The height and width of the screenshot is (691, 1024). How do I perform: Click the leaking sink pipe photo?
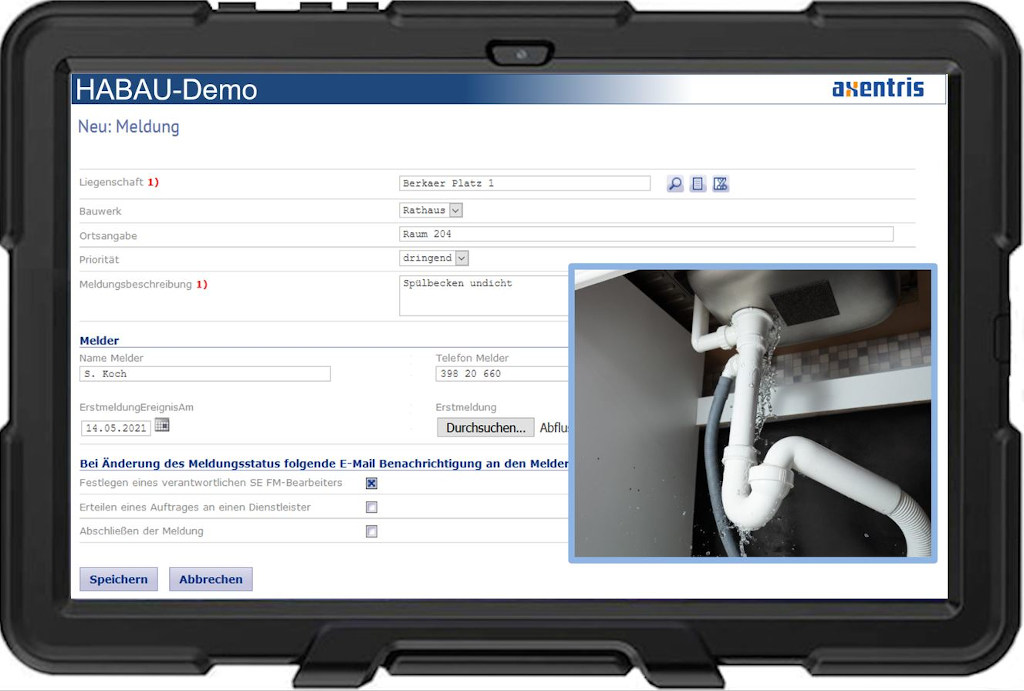click(753, 413)
